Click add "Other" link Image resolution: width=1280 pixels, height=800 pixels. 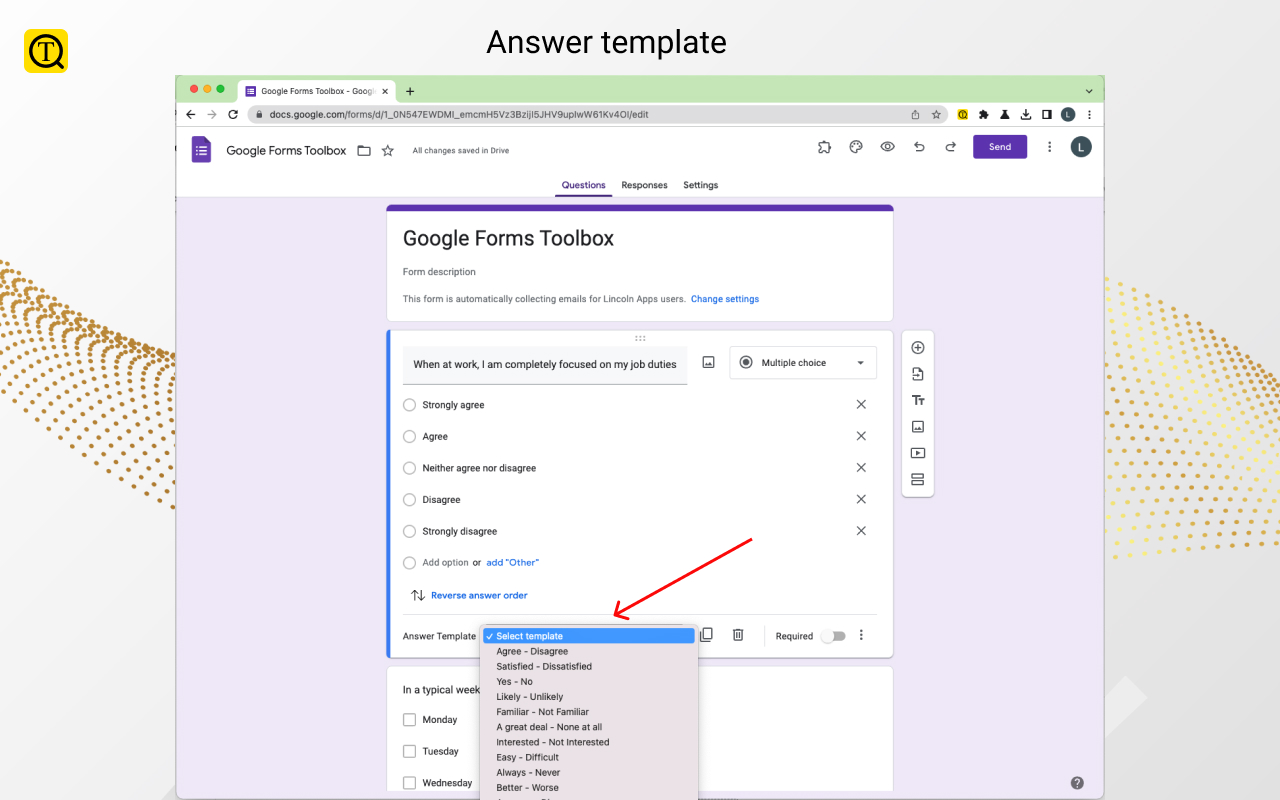pyautogui.click(x=512, y=562)
